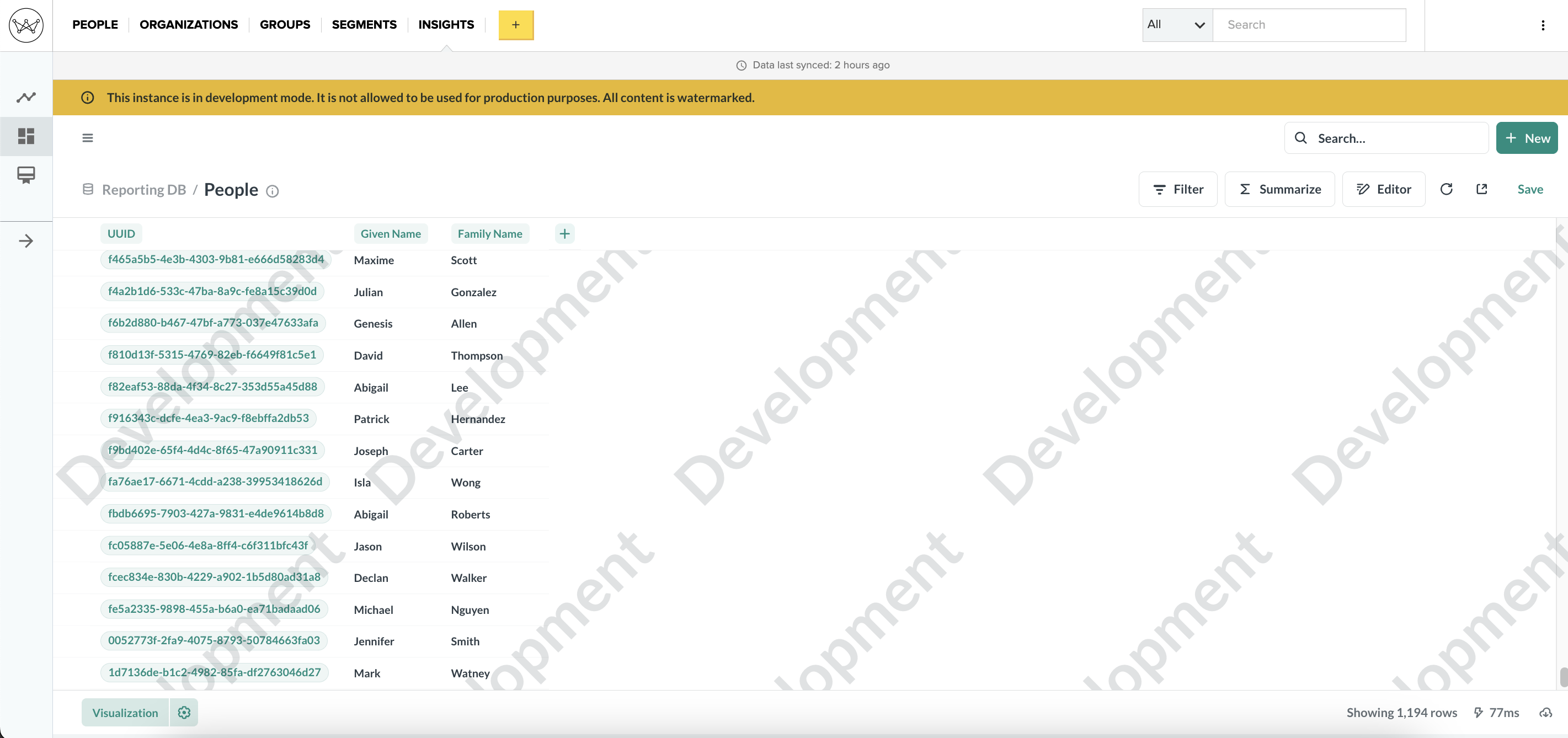Open visualization settings gear icon
The image size is (1568, 738).
click(x=184, y=713)
